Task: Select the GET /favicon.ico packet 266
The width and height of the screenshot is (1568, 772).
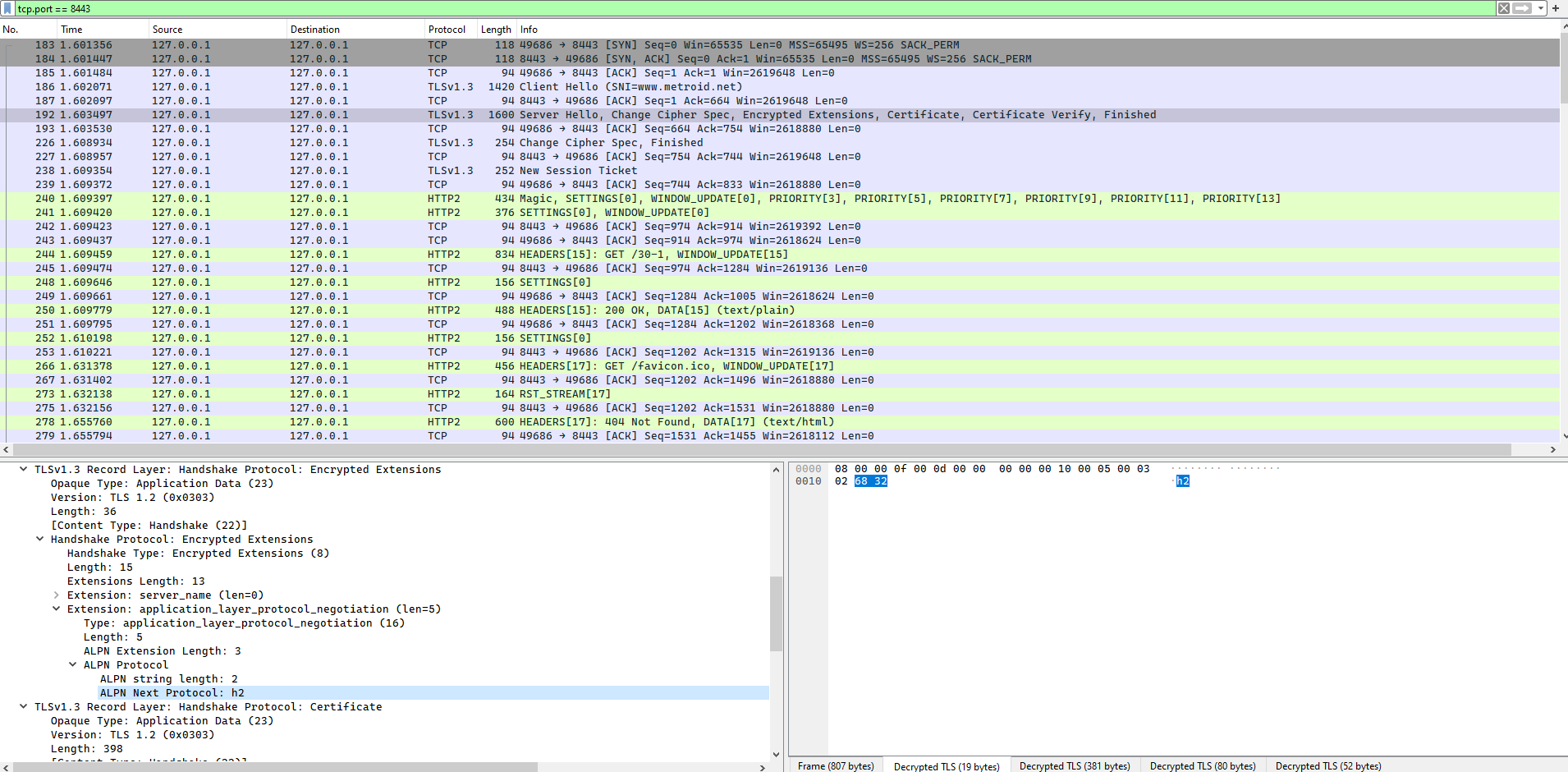Action: [780, 366]
